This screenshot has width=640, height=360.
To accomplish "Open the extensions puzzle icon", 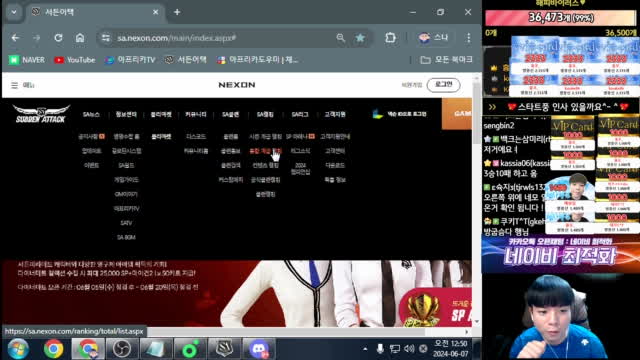I will point(390,38).
